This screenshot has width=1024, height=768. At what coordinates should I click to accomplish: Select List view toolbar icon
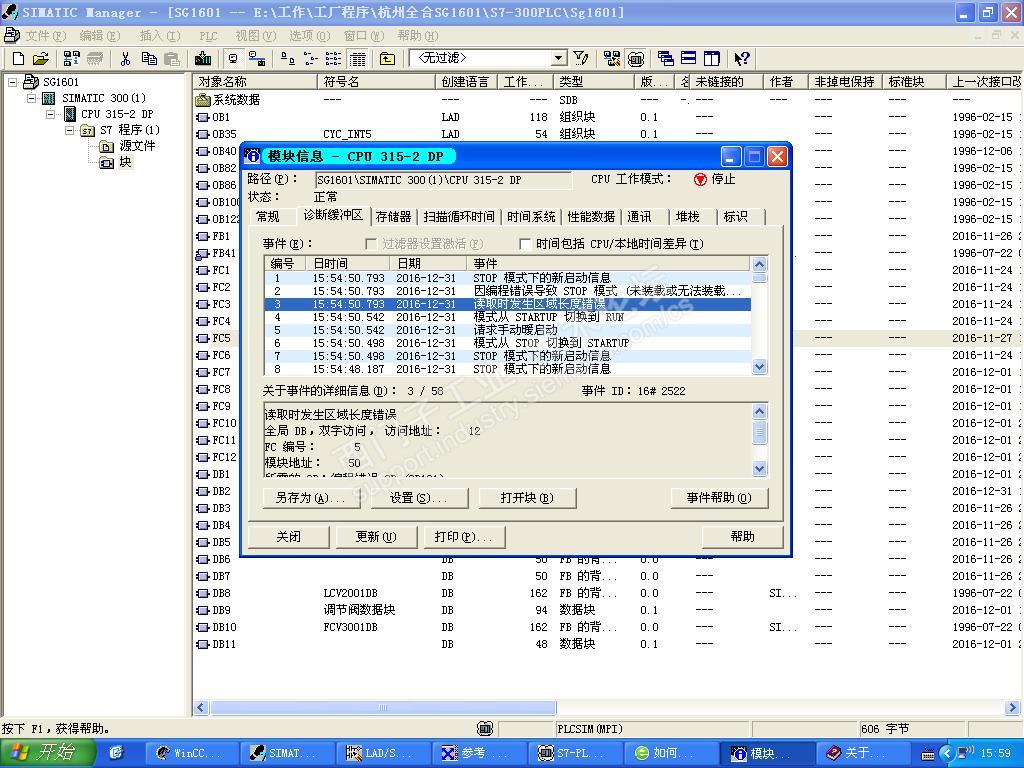(333, 59)
